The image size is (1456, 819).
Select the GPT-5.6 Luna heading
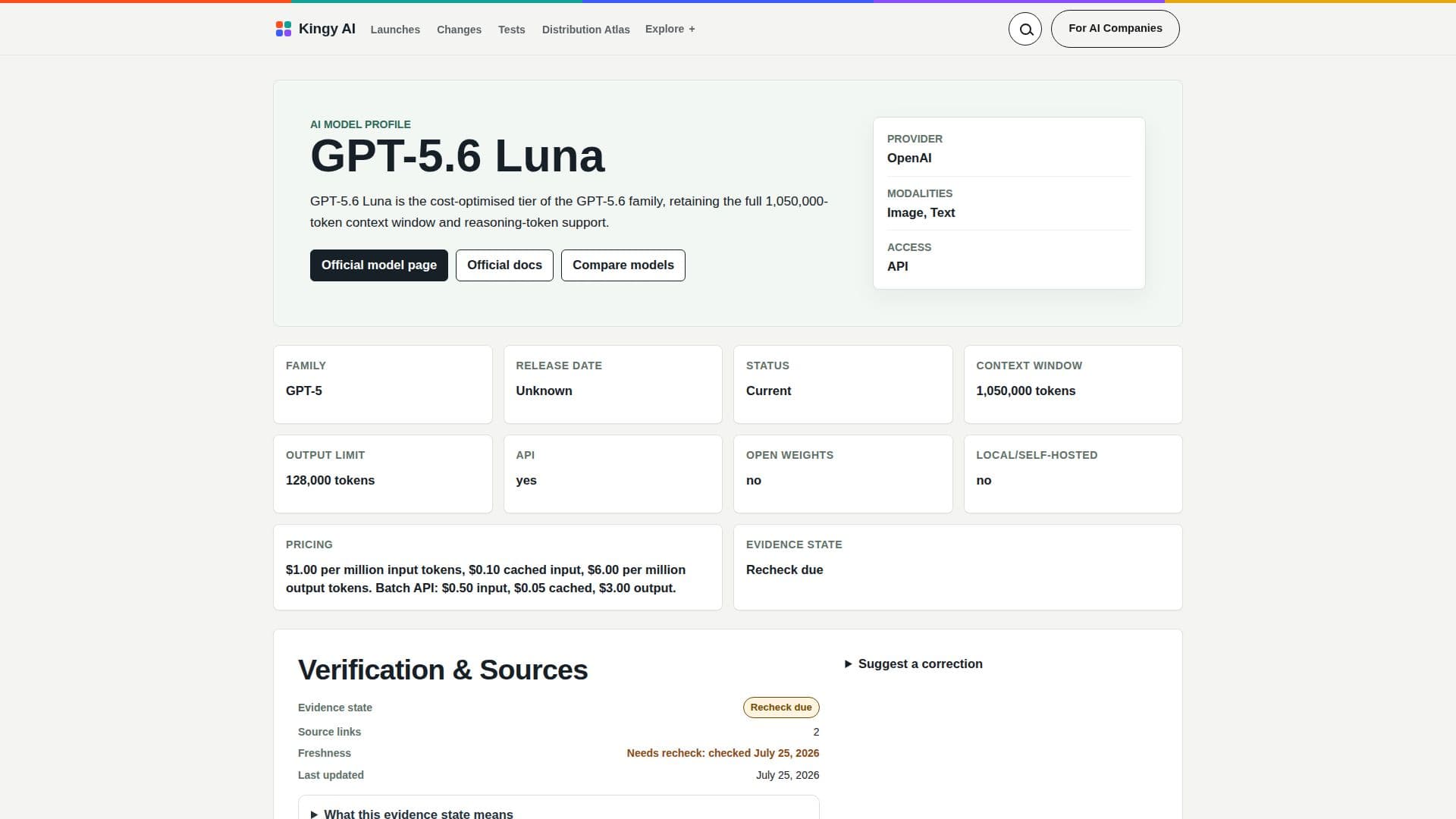click(457, 156)
